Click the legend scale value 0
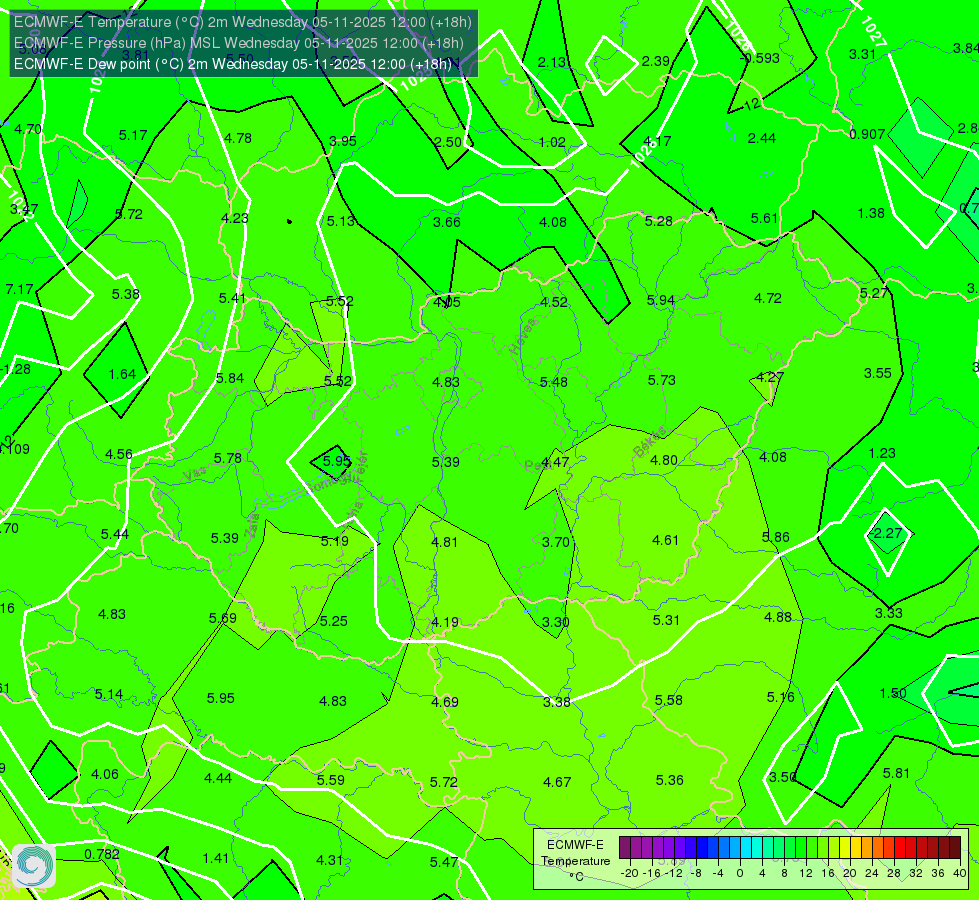Screen dimensions: 979x900 740,873
